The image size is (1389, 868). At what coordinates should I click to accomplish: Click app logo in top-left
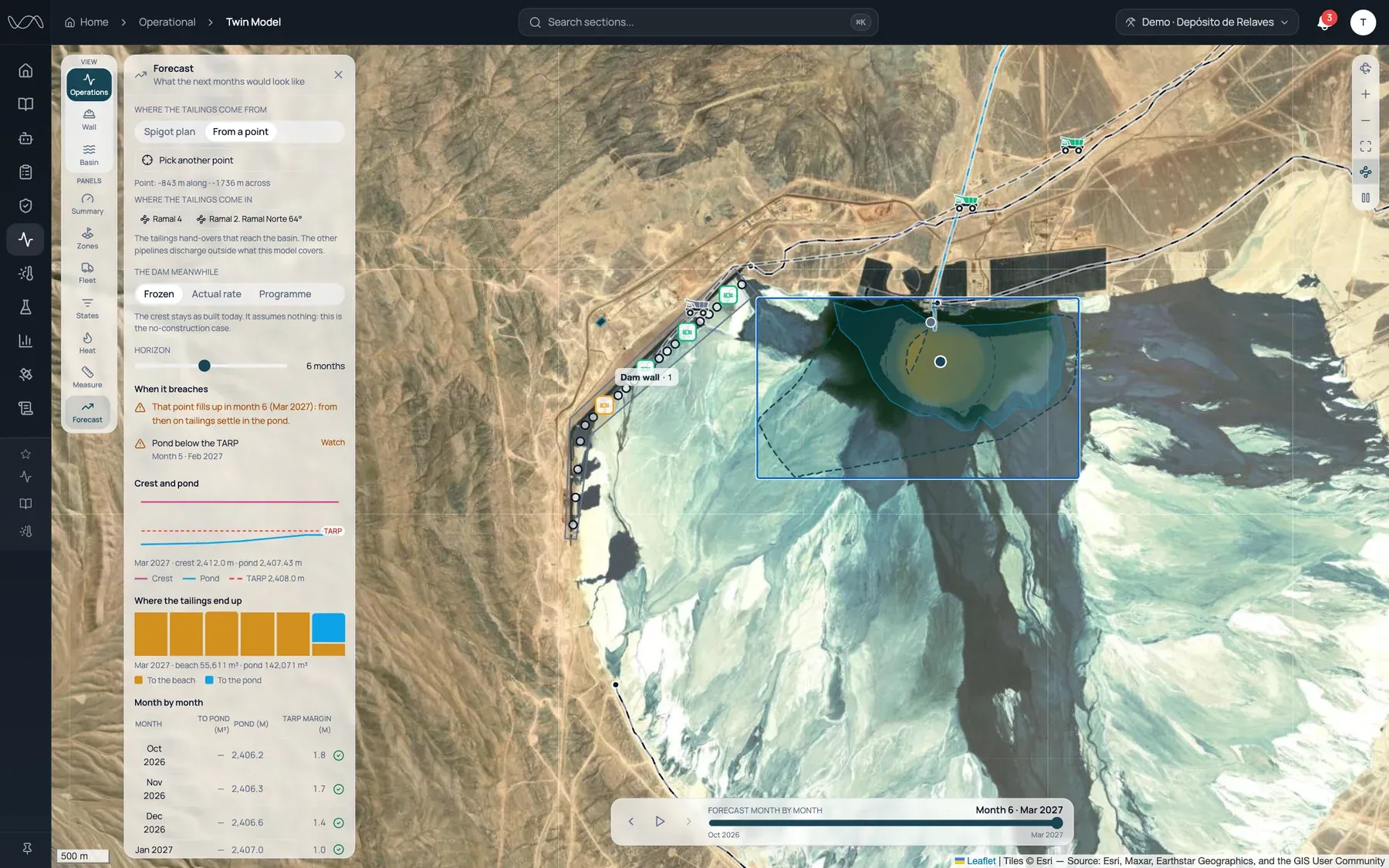point(25,22)
